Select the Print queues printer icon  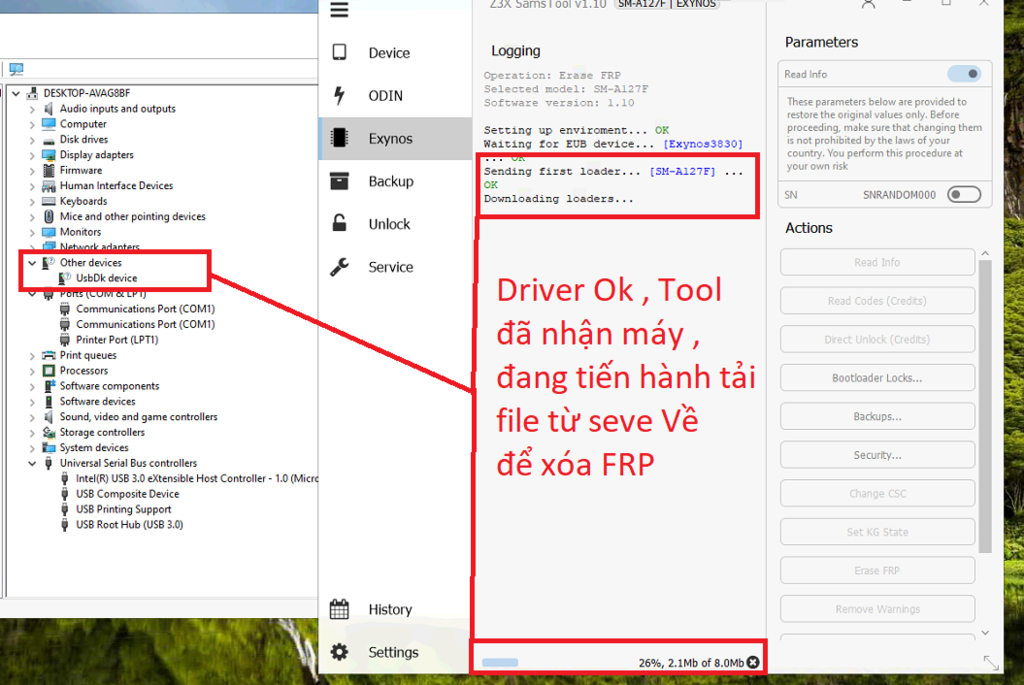tap(48, 355)
